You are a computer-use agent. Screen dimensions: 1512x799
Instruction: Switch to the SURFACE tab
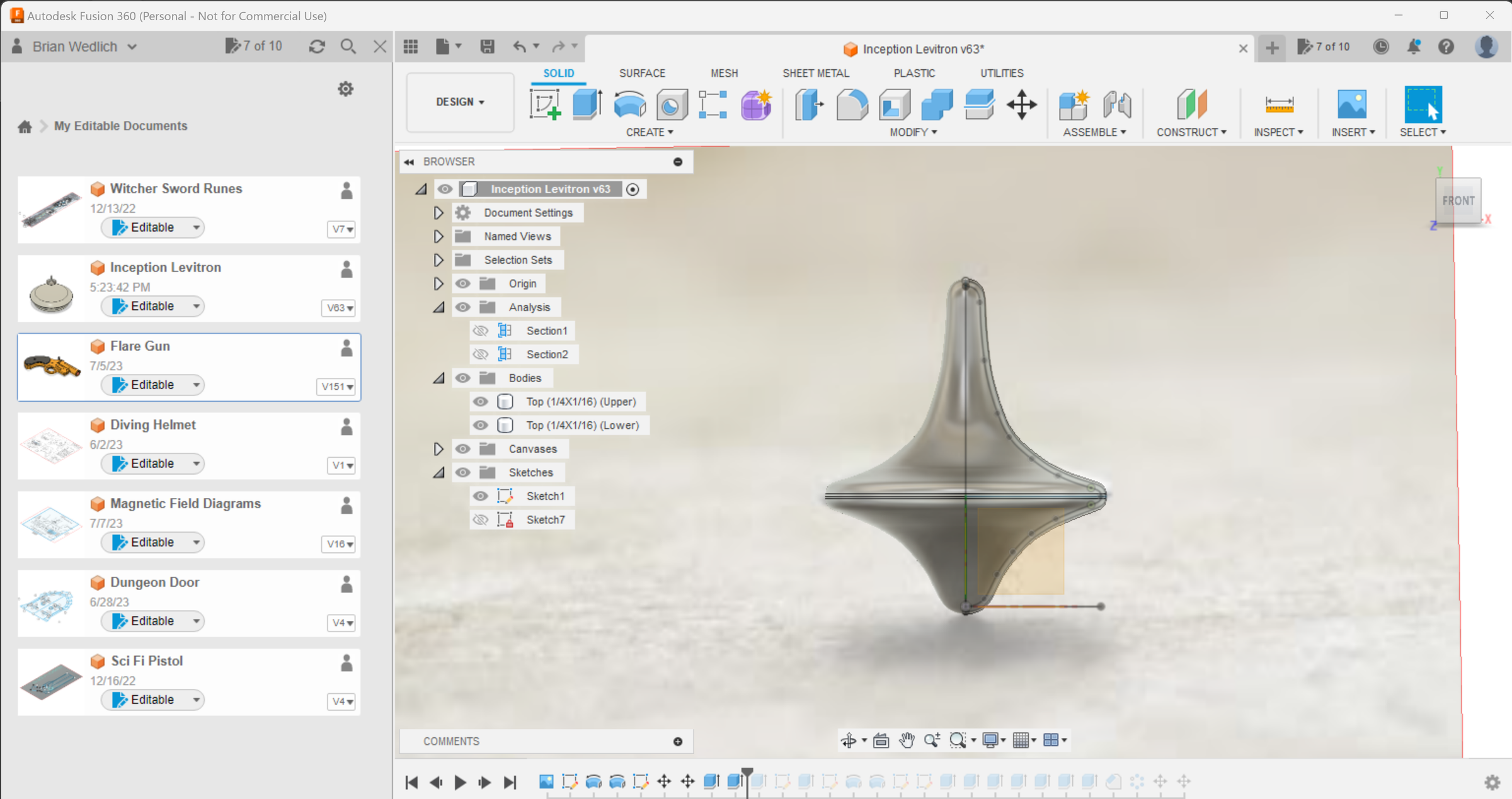tap(642, 73)
